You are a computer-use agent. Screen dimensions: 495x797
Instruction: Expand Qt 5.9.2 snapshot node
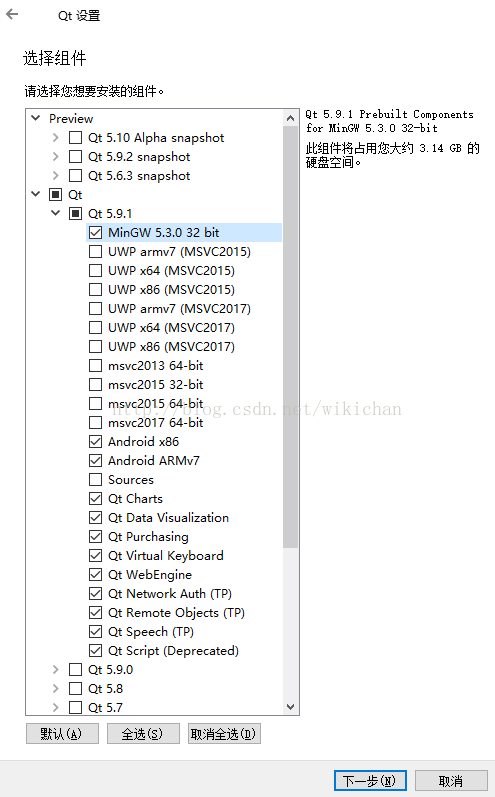click(x=55, y=157)
